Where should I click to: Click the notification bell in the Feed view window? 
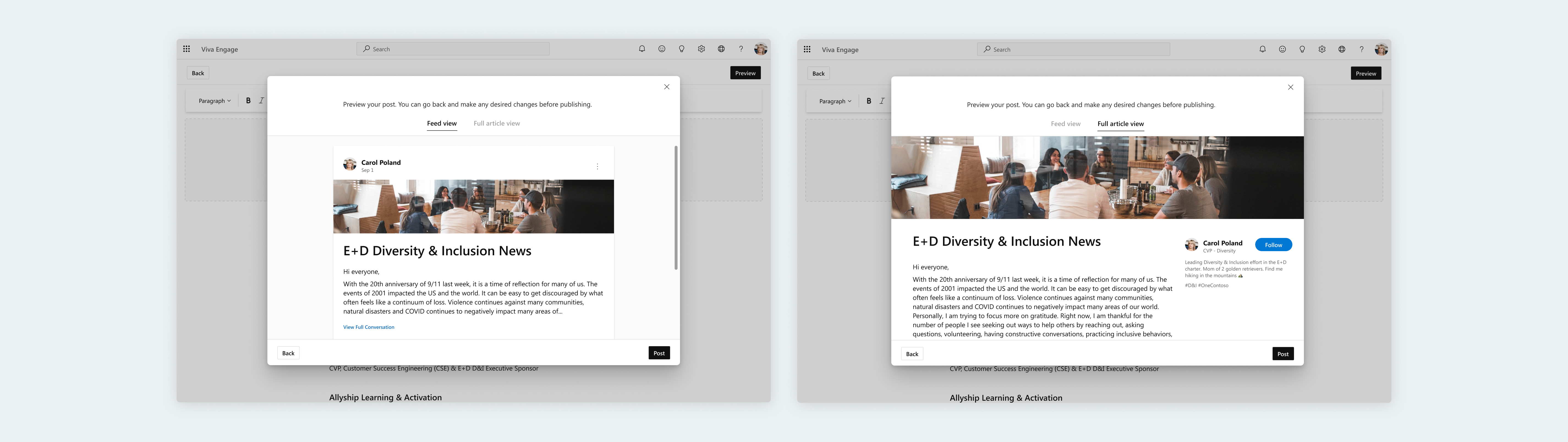point(642,49)
